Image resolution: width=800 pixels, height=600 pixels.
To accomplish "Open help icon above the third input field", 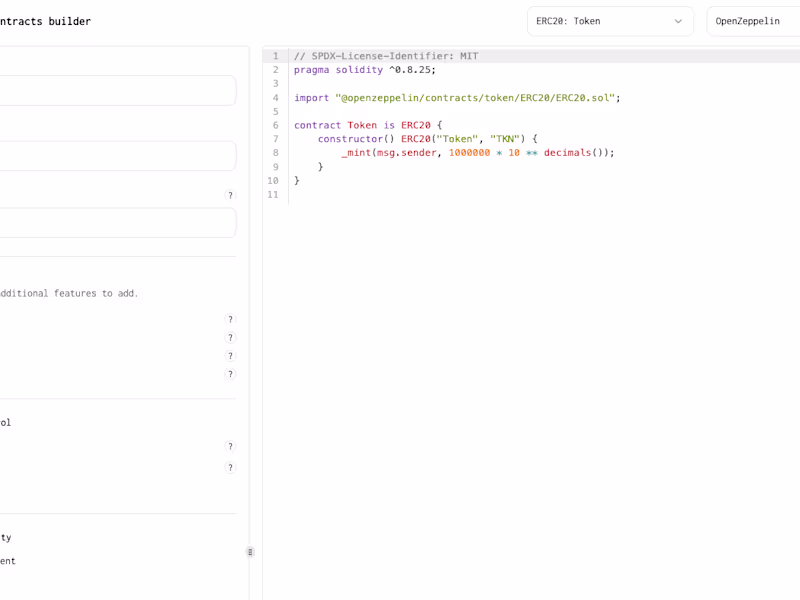I will (230, 195).
